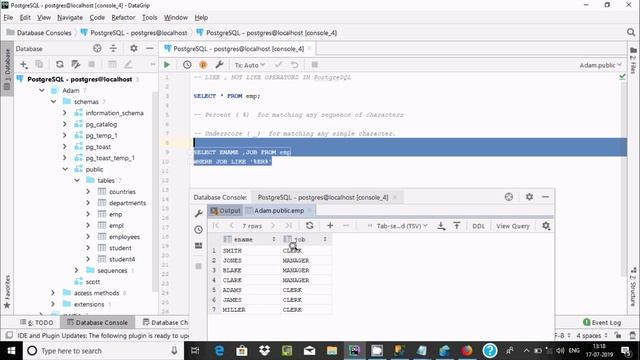Viewport: 640px width, 360px height.
Task: Expand the access methods folder
Action: [53, 293]
